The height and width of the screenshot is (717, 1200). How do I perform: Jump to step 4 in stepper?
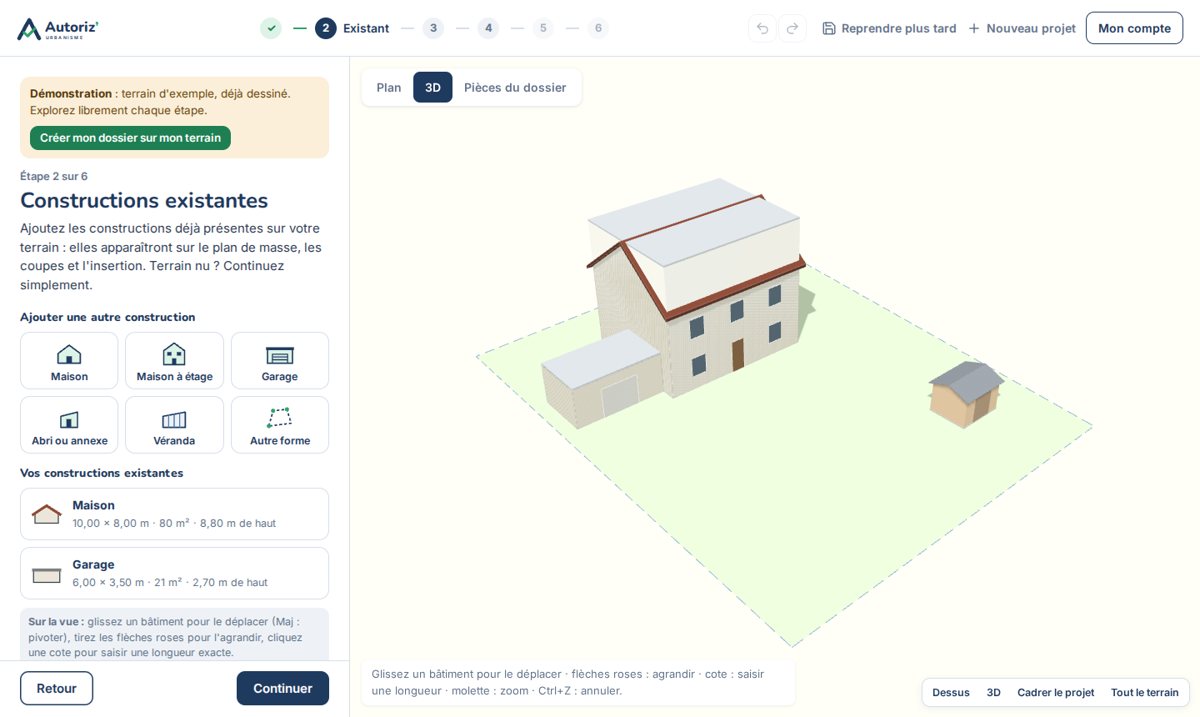pyautogui.click(x=488, y=28)
